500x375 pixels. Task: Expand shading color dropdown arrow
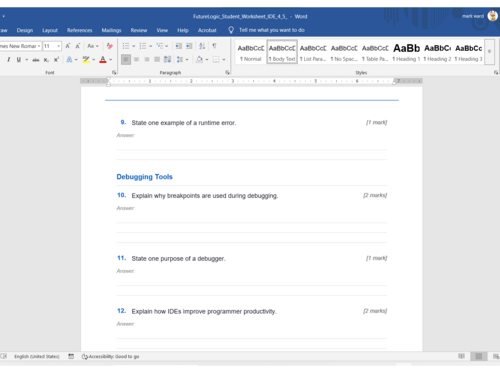tap(207, 60)
